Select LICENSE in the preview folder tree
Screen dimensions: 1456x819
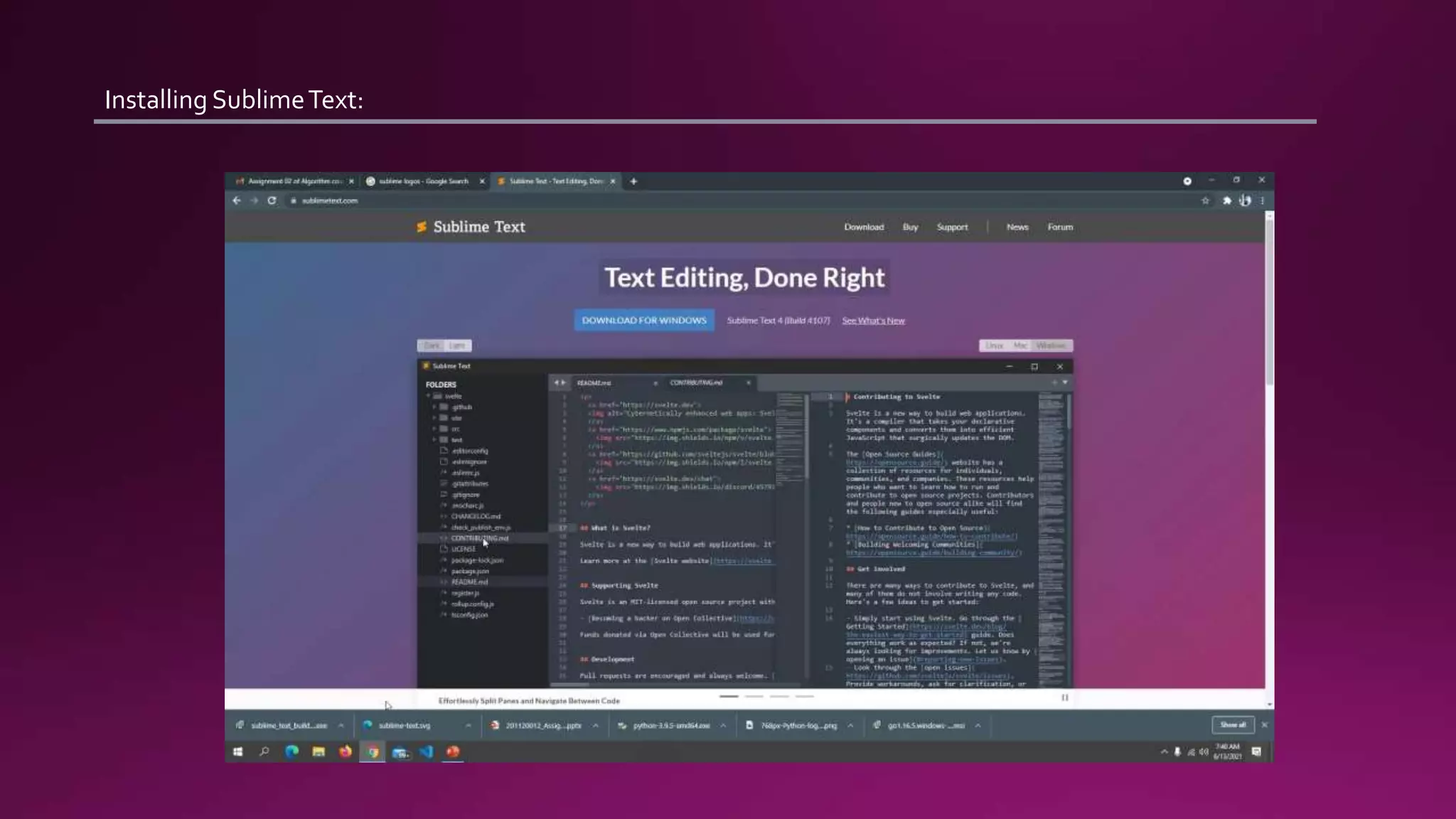[463, 549]
